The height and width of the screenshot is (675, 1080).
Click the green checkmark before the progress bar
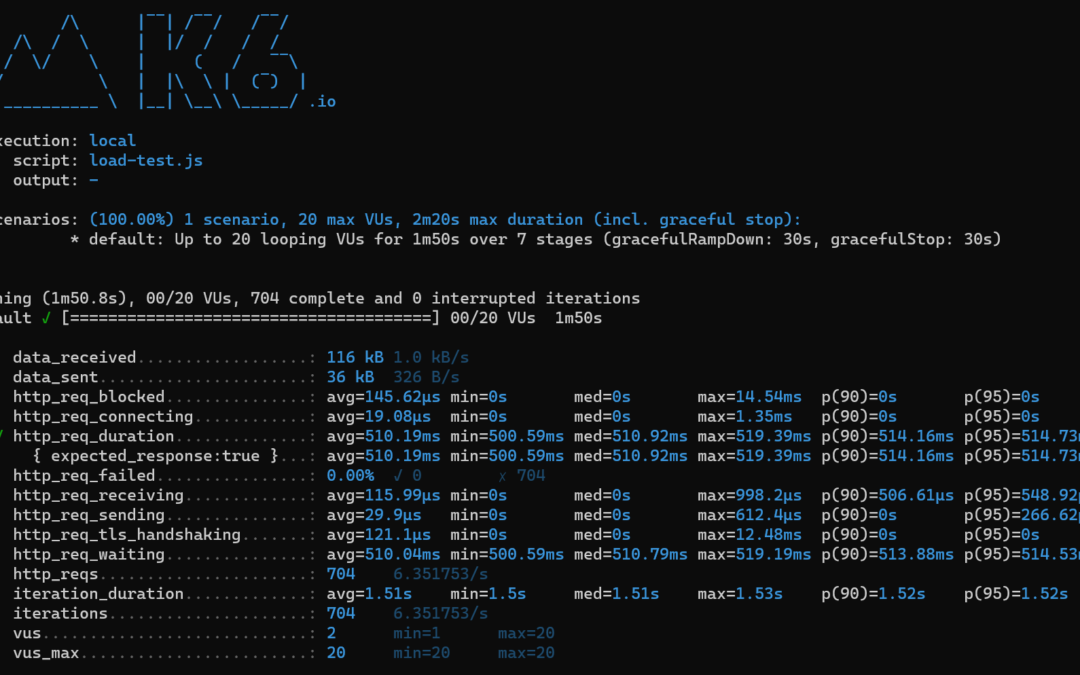point(48,318)
